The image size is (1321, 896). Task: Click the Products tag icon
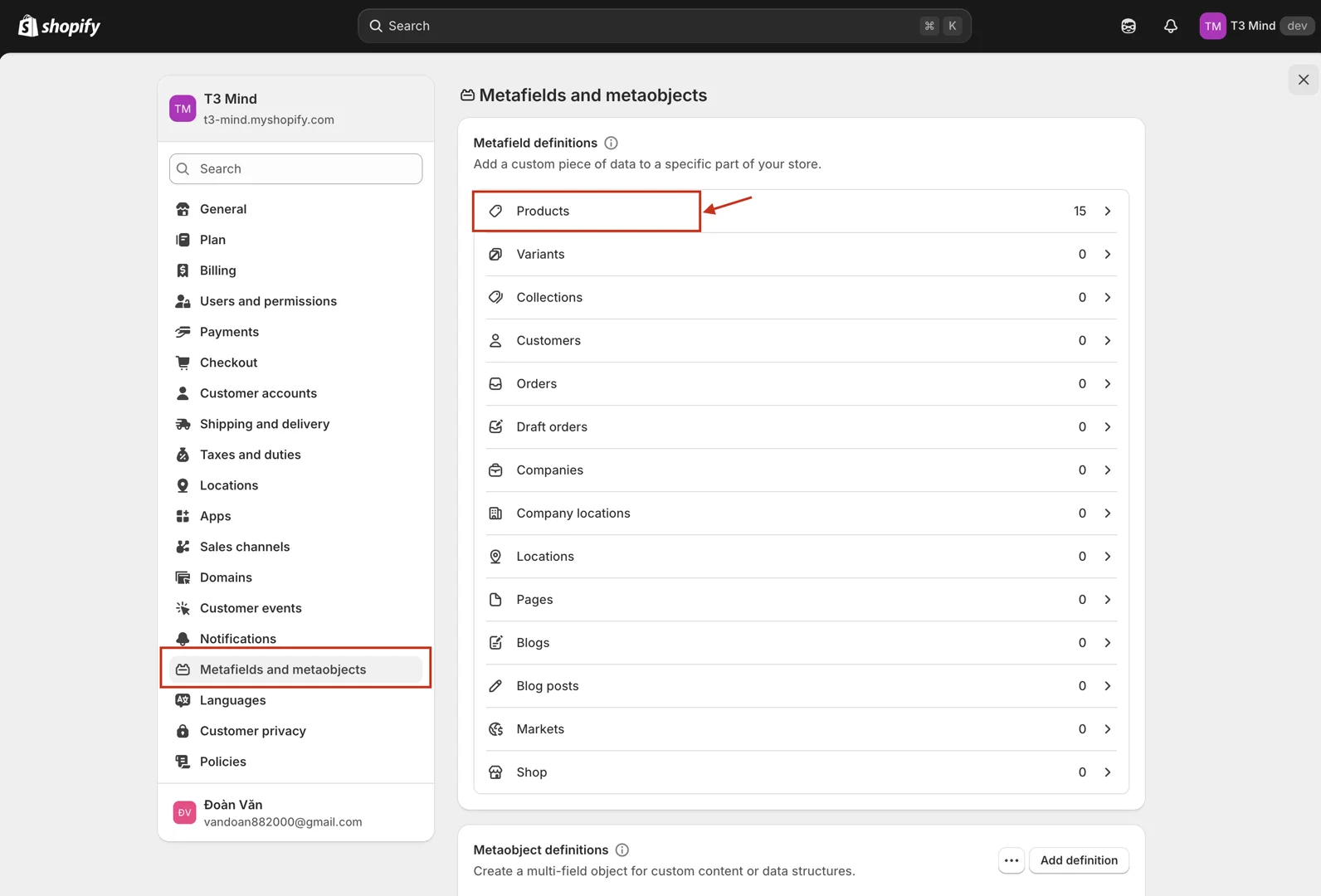(x=495, y=211)
